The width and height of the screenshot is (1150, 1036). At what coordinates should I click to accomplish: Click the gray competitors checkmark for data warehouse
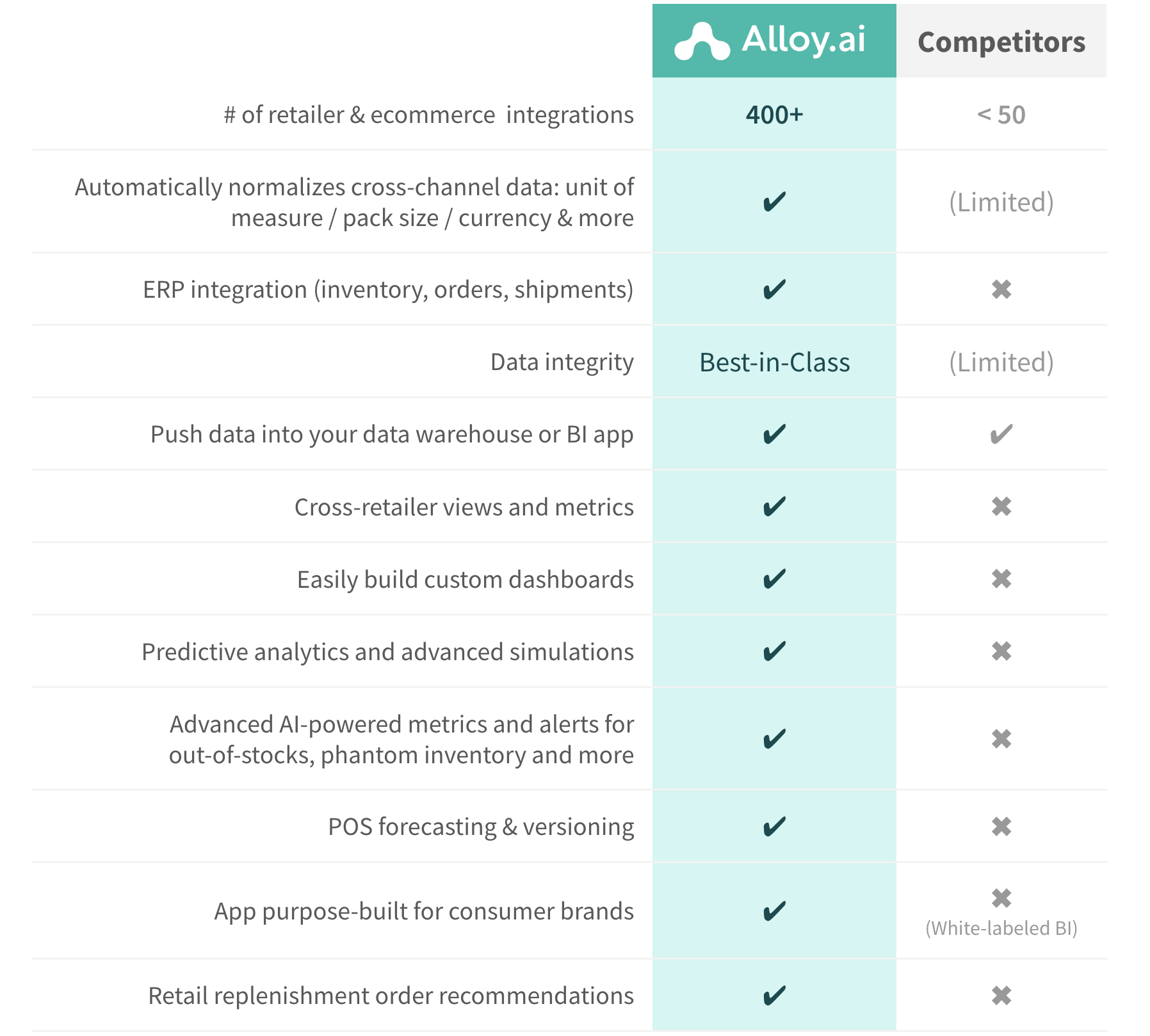pyautogui.click(x=1001, y=434)
